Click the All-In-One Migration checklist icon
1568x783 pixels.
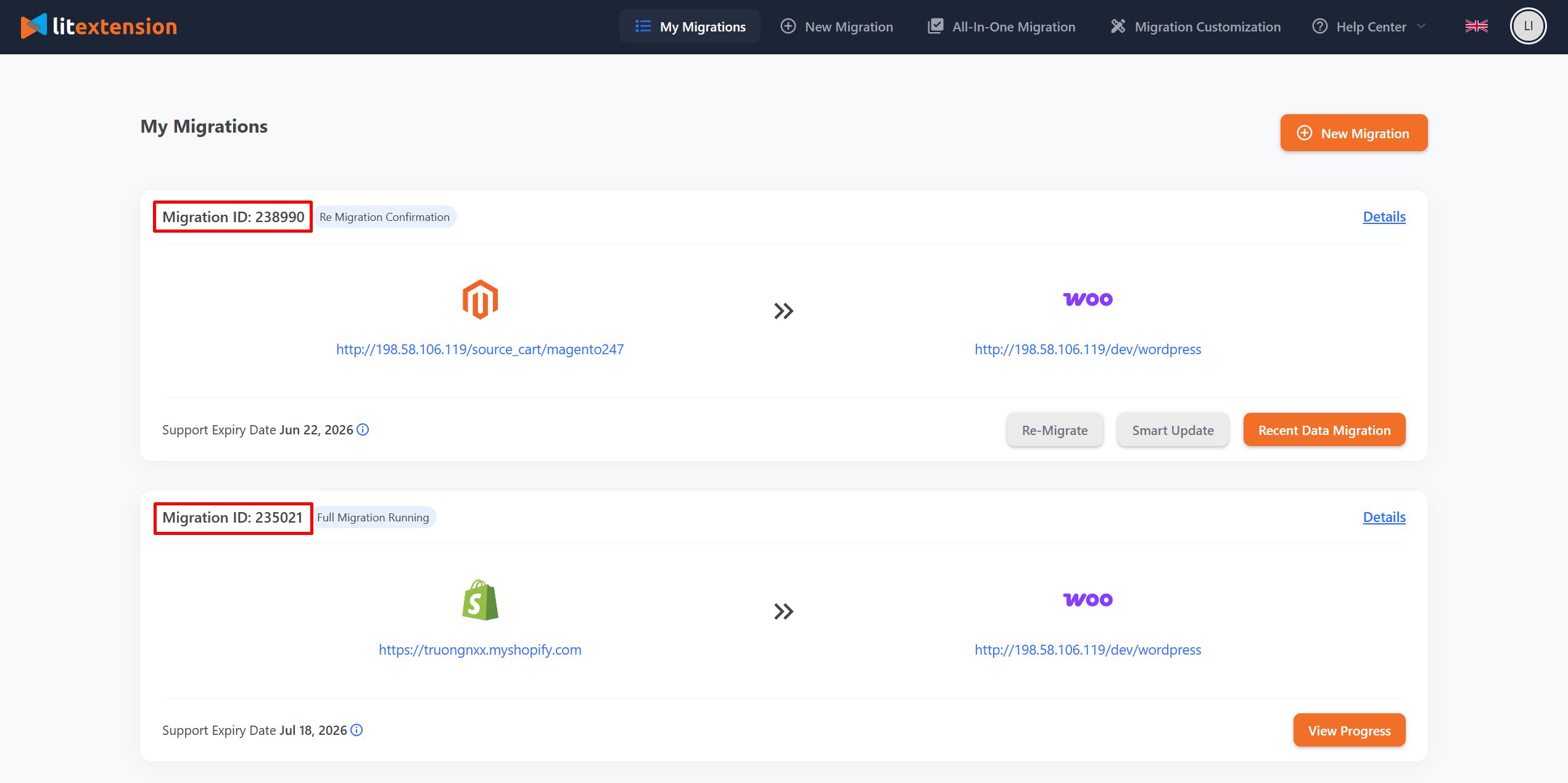pyautogui.click(x=936, y=26)
